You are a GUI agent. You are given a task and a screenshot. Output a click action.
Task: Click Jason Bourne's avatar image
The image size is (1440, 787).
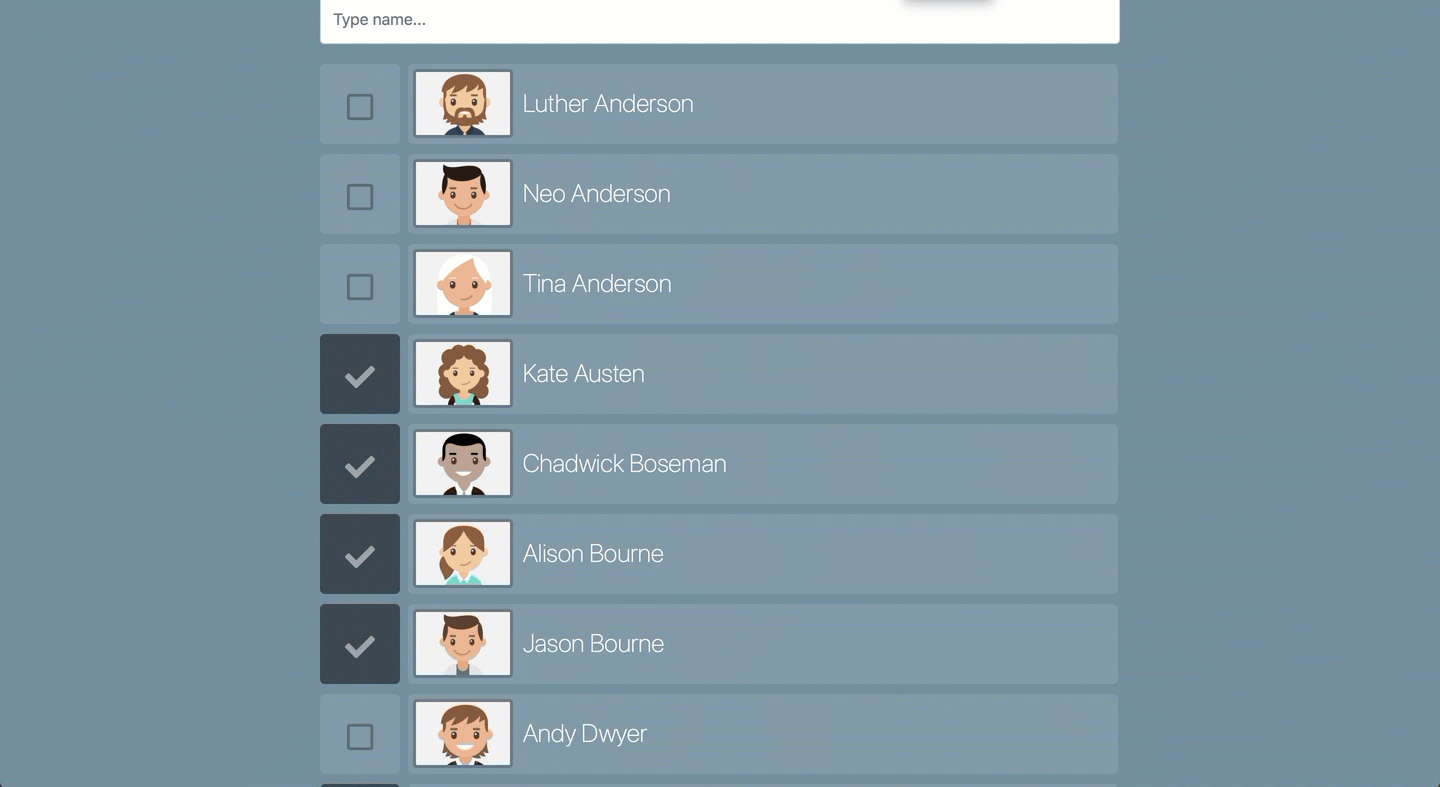coord(463,644)
